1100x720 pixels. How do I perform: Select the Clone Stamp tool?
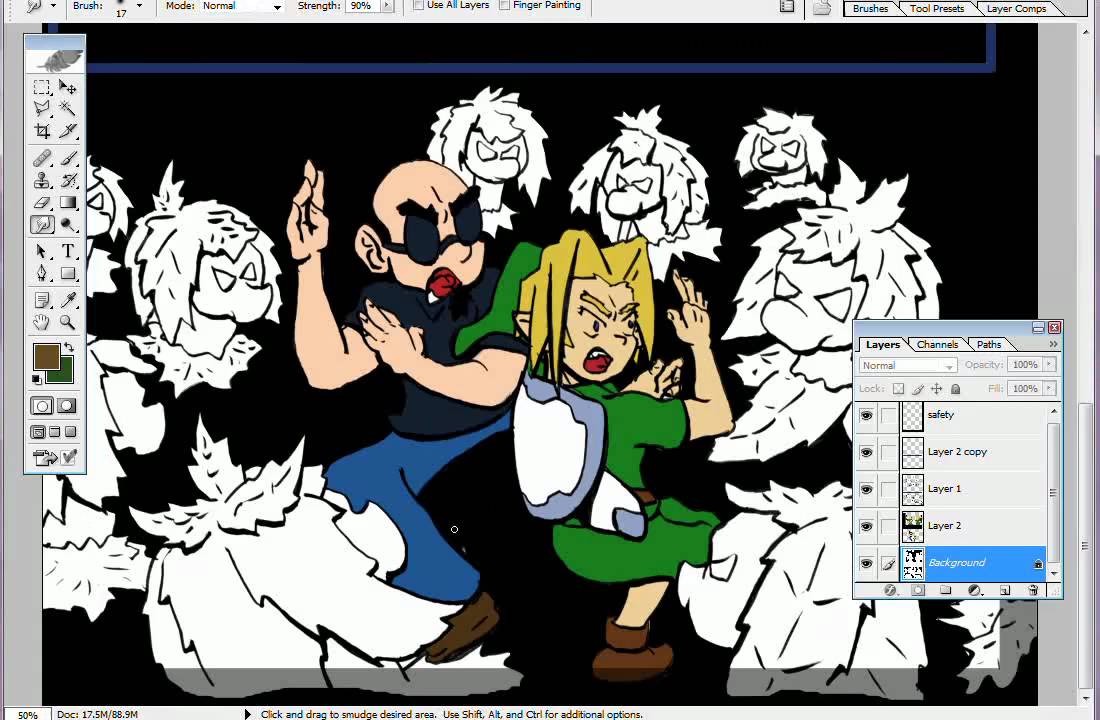(42, 180)
